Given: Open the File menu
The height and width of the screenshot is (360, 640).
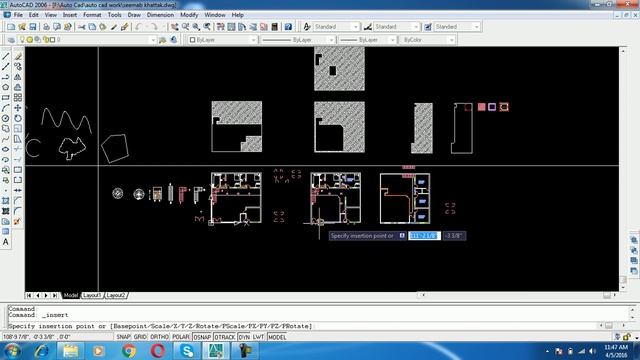Looking at the screenshot, I should (18, 15).
